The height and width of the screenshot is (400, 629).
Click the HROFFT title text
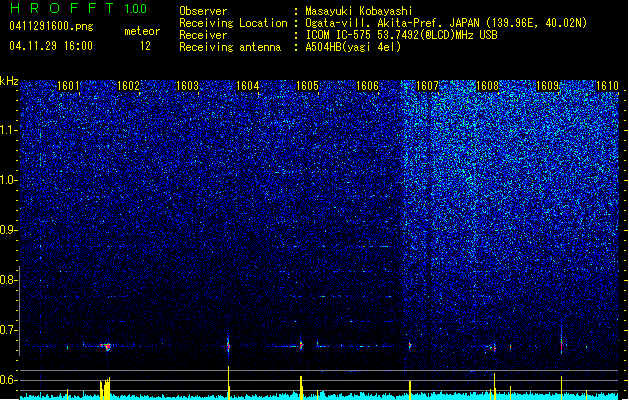62,8
